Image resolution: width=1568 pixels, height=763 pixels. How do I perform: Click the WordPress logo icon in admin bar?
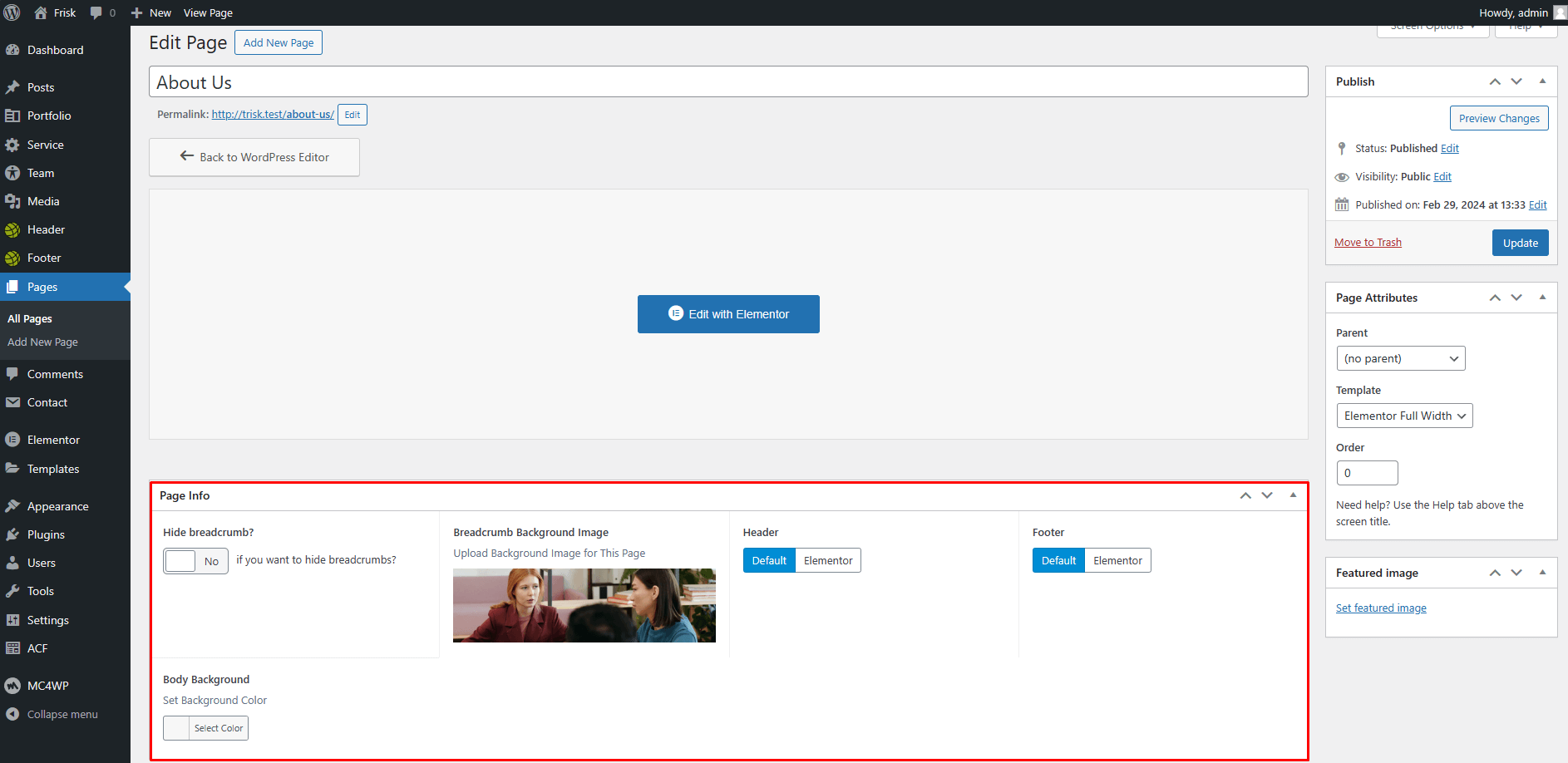(x=12, y=12)
